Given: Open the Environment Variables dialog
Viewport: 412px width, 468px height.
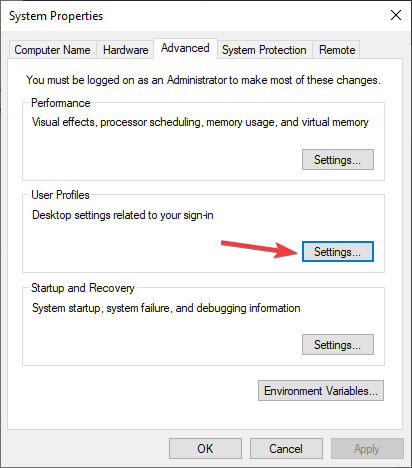Looking at the screenshot, I should [321, 391].
